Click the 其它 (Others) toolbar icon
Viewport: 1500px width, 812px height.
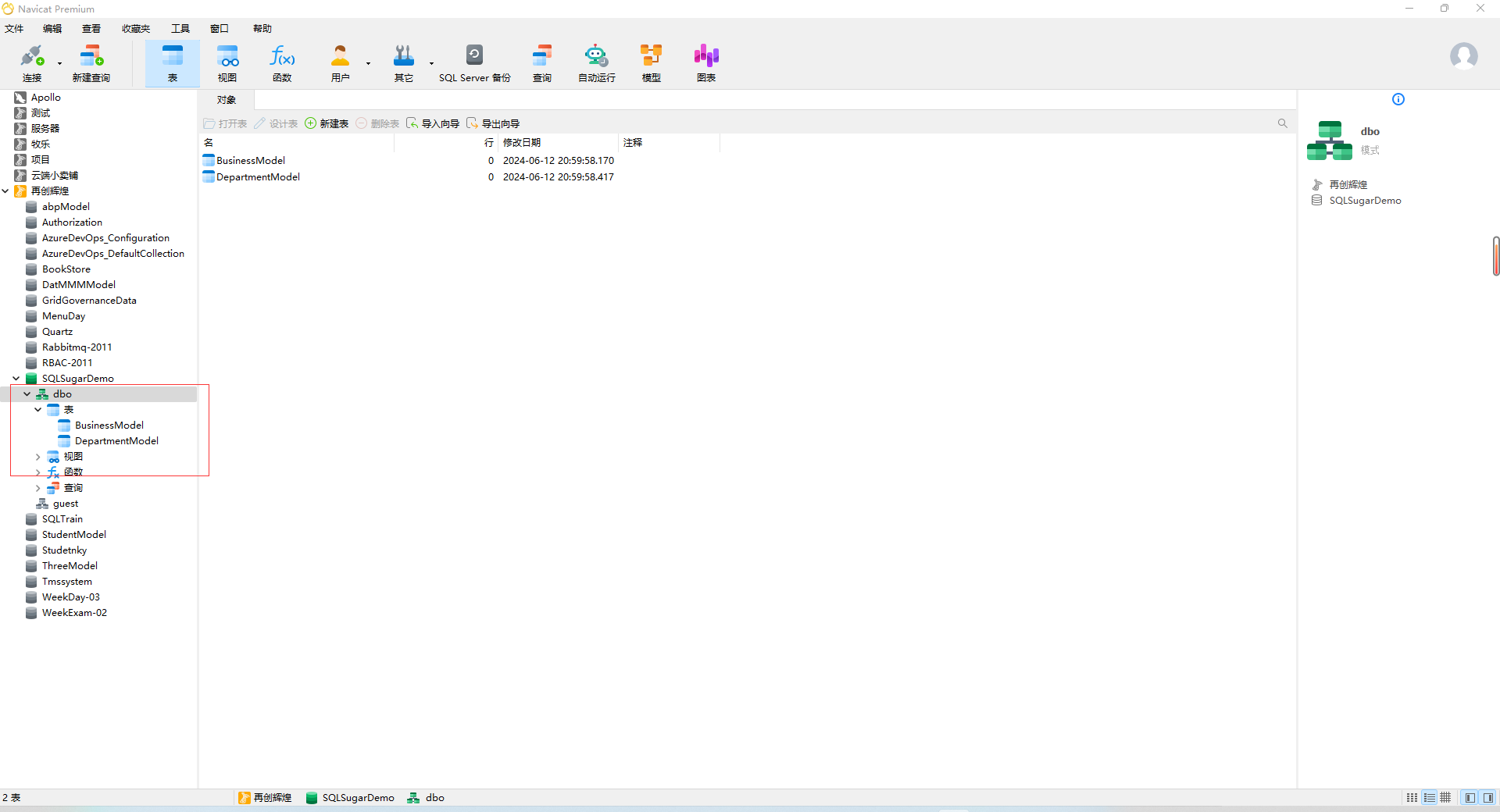(x=404, y=62)
